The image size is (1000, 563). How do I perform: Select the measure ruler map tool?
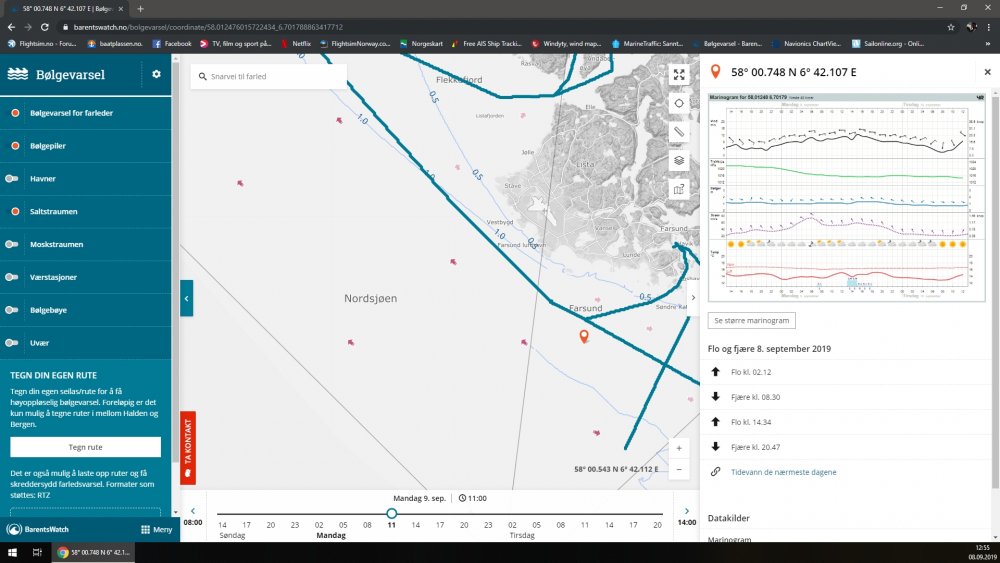tap(679, 132)
